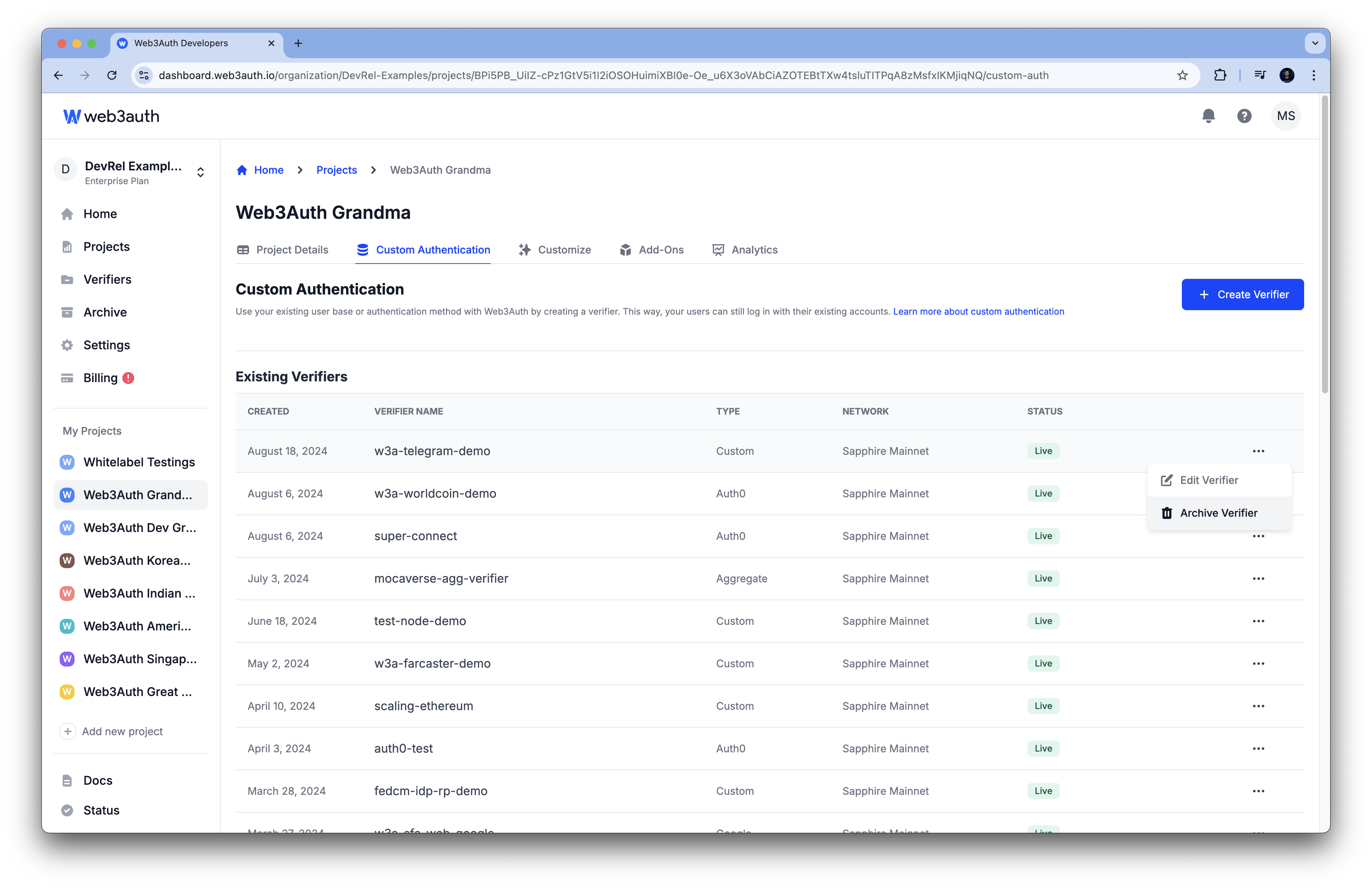
Task: View site information icon in address bar
Action: pyautogui.click(x=144, y=75)
